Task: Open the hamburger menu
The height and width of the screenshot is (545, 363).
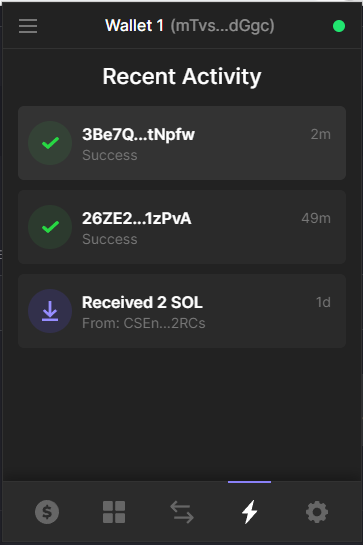Action: [x=28, y=26]
